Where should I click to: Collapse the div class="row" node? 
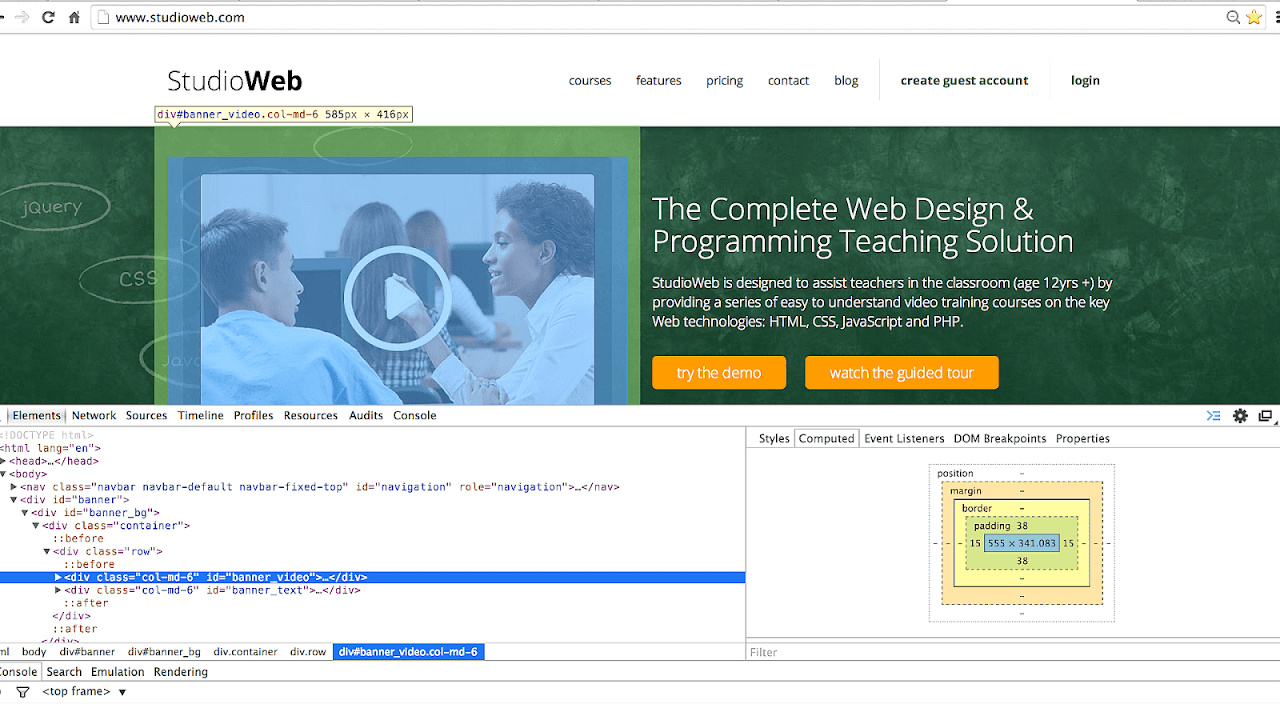point(47,552)
